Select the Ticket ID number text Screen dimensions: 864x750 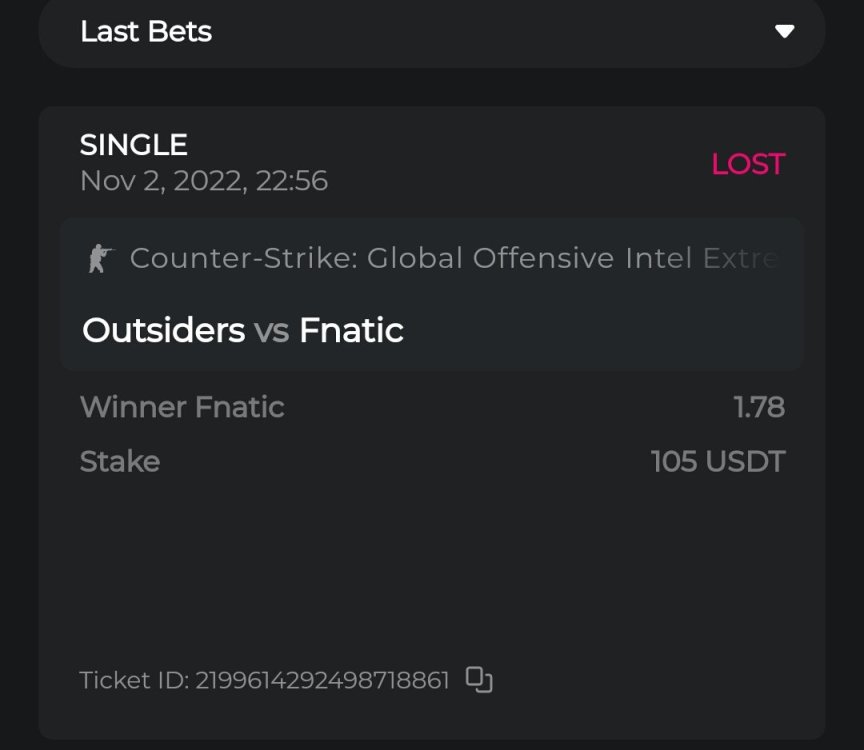click(x=322, y=681)
